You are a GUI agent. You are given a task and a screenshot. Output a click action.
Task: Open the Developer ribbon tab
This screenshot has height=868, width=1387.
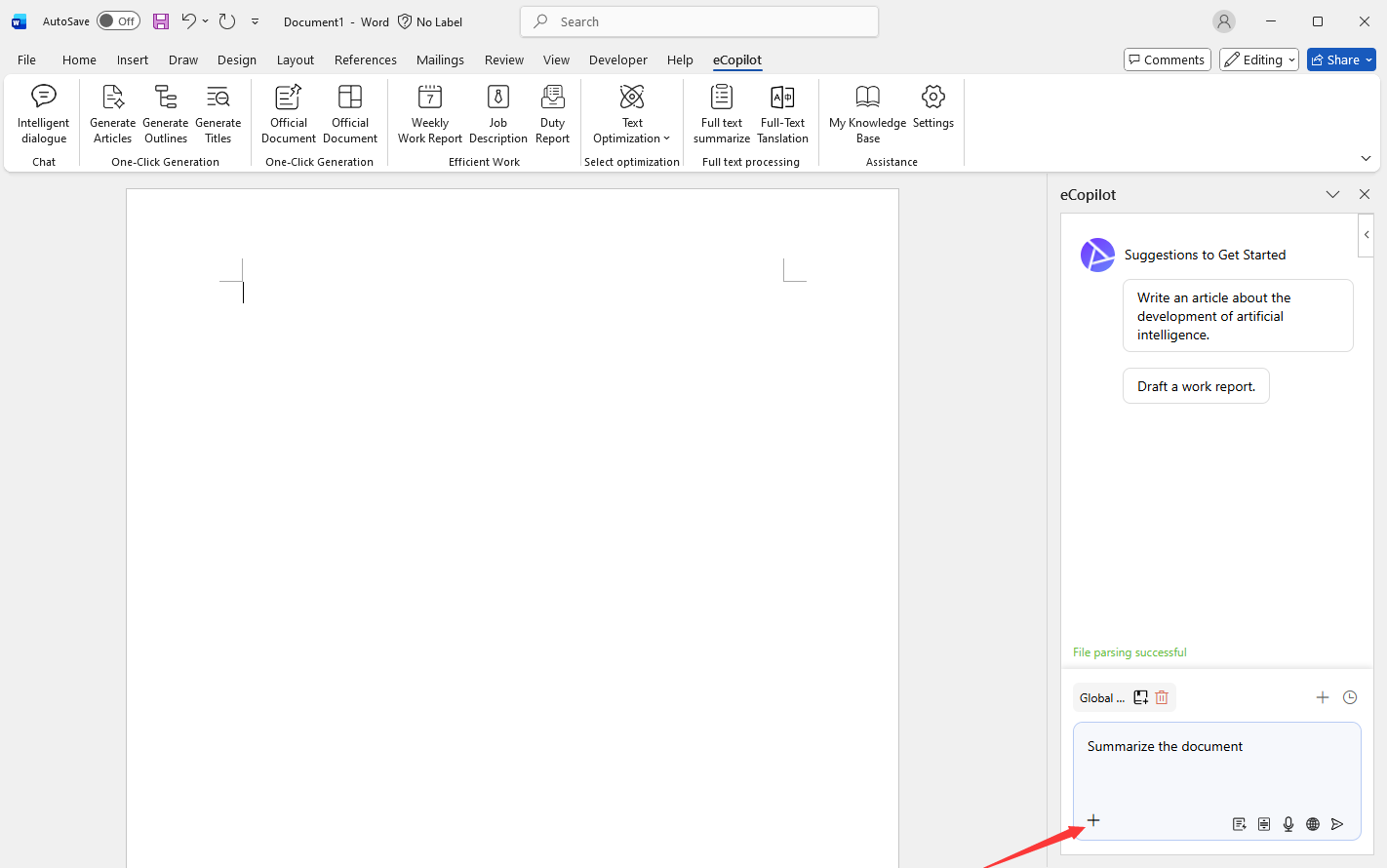(617, 59)
